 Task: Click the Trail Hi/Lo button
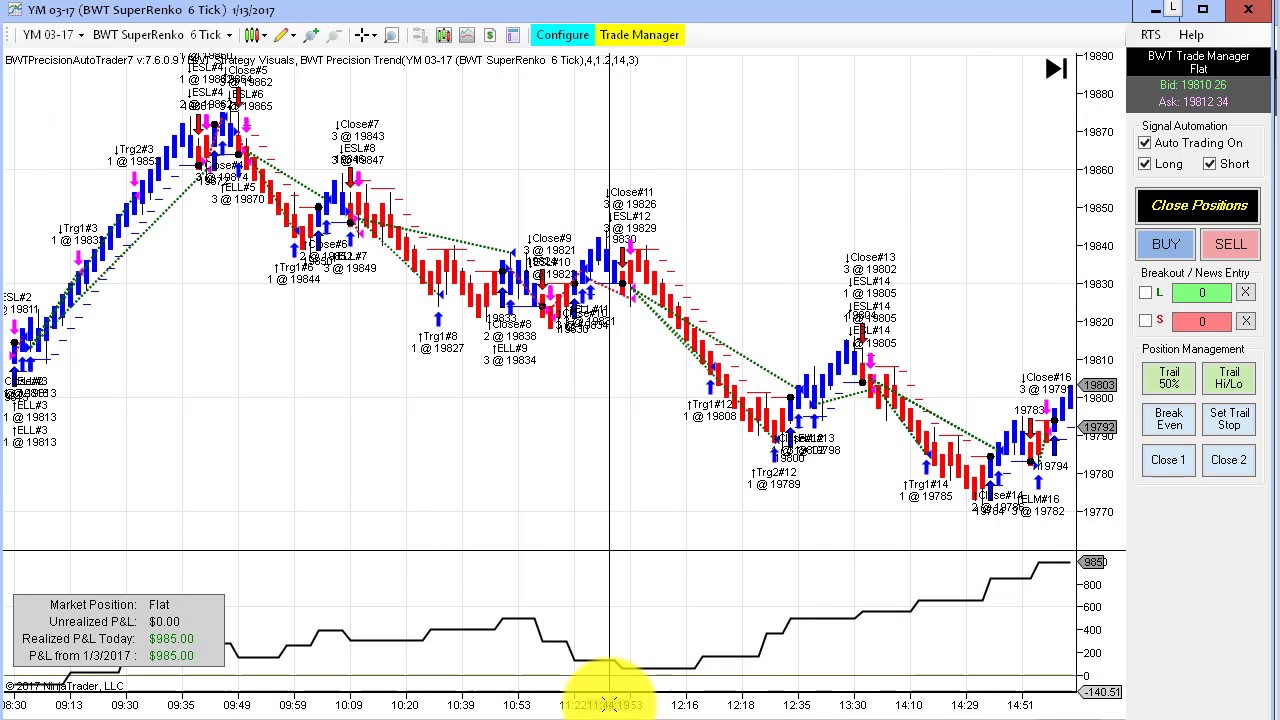[x=1229, y=378]
